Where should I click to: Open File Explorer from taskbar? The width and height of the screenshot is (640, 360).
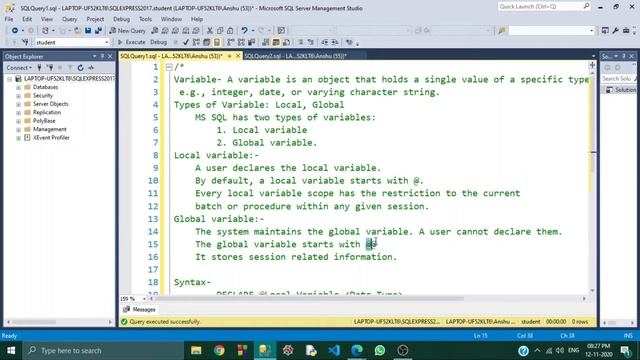click(x=196, y=350)
